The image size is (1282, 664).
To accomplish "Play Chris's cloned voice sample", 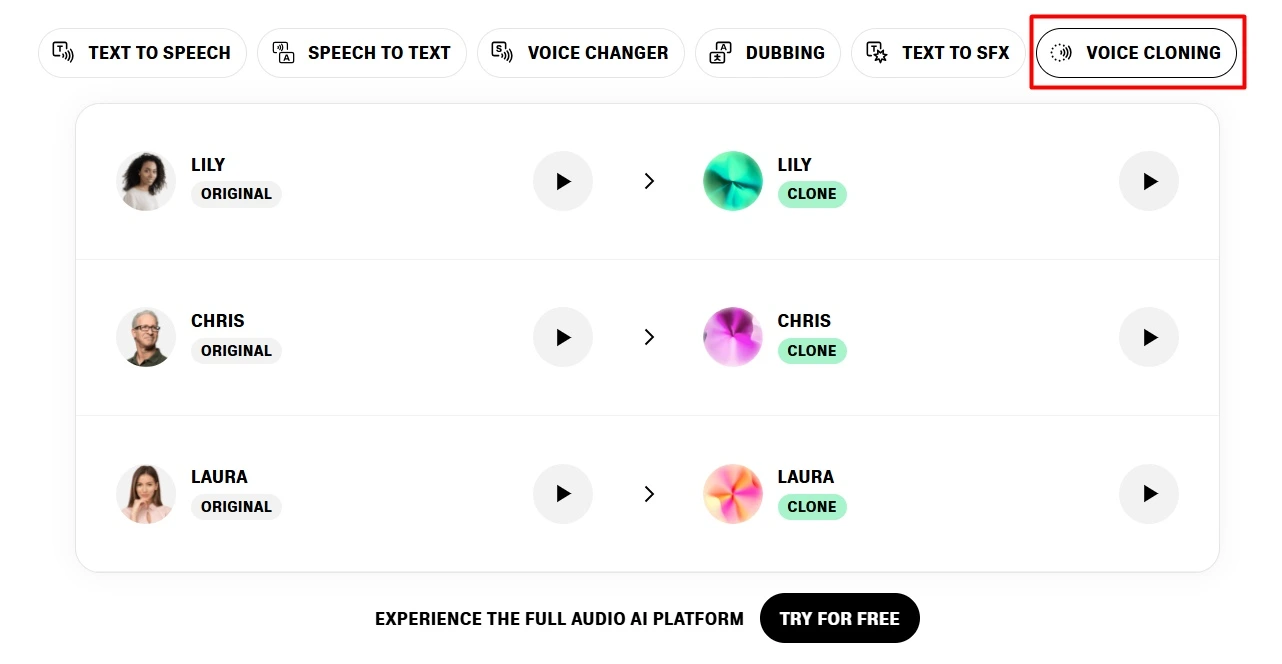I will pos(1149,337).
